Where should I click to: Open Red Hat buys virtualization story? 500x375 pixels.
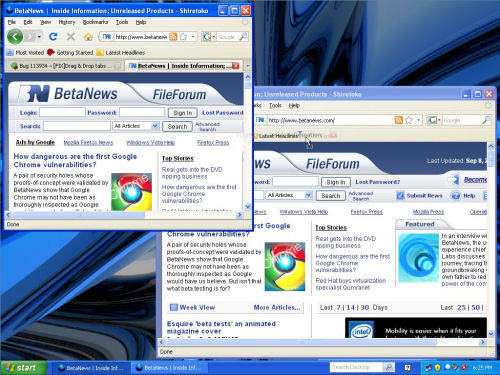coord(350,284)
